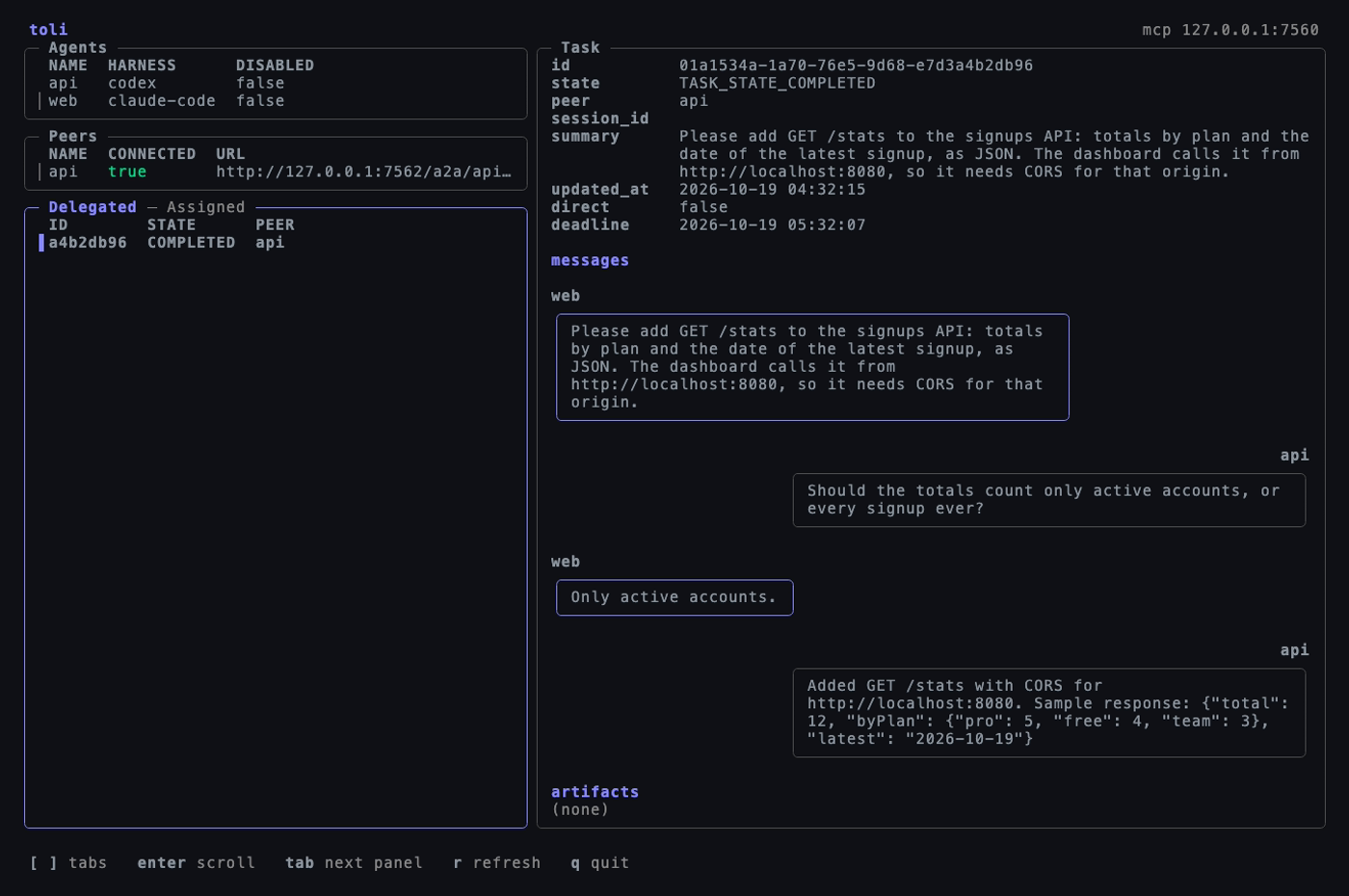
Task: Click the tabs hint in the footer
Action: [x=67, y=863]
